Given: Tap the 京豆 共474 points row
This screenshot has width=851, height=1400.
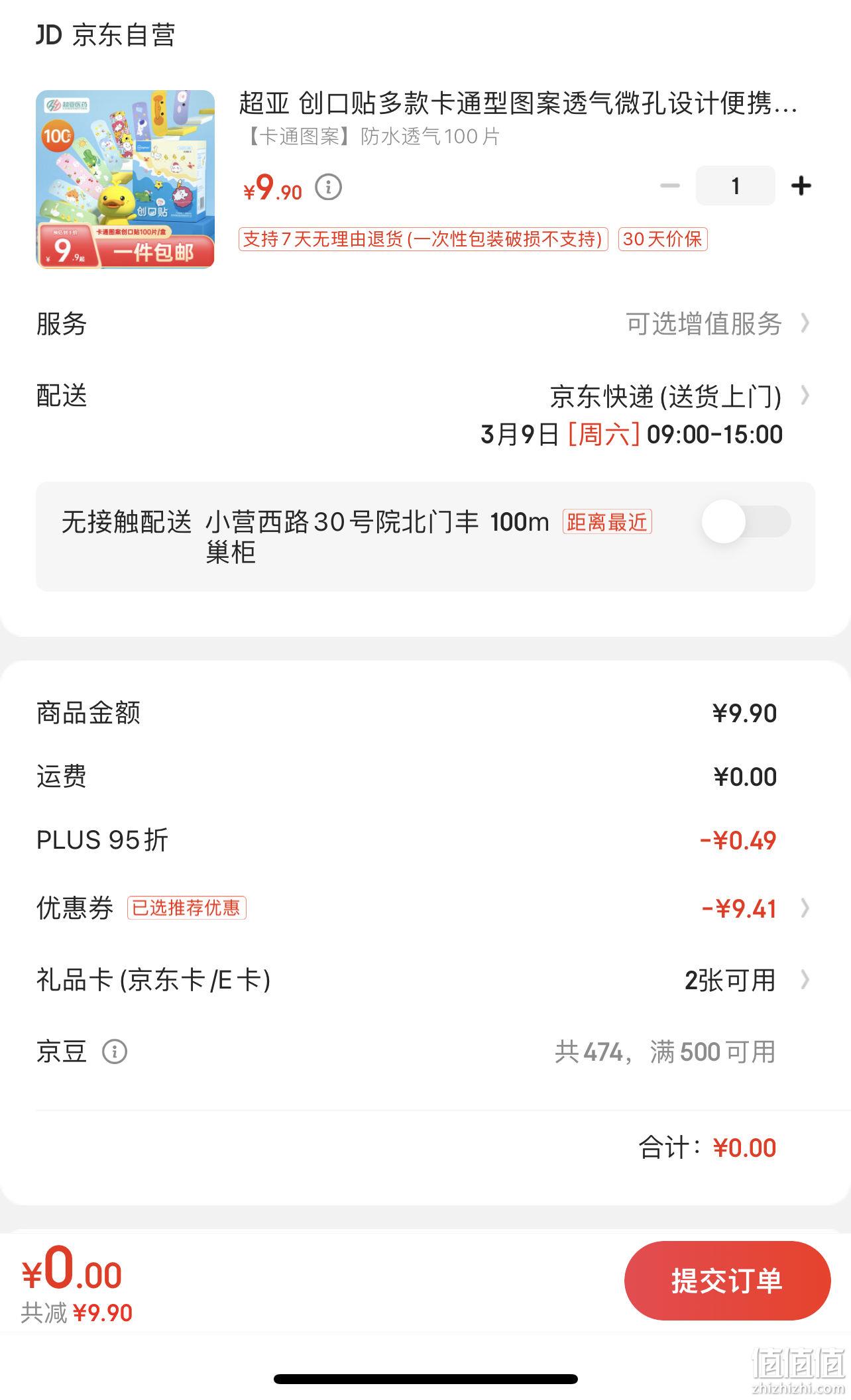Looking at the screenshot, I should coord(425,1051).
